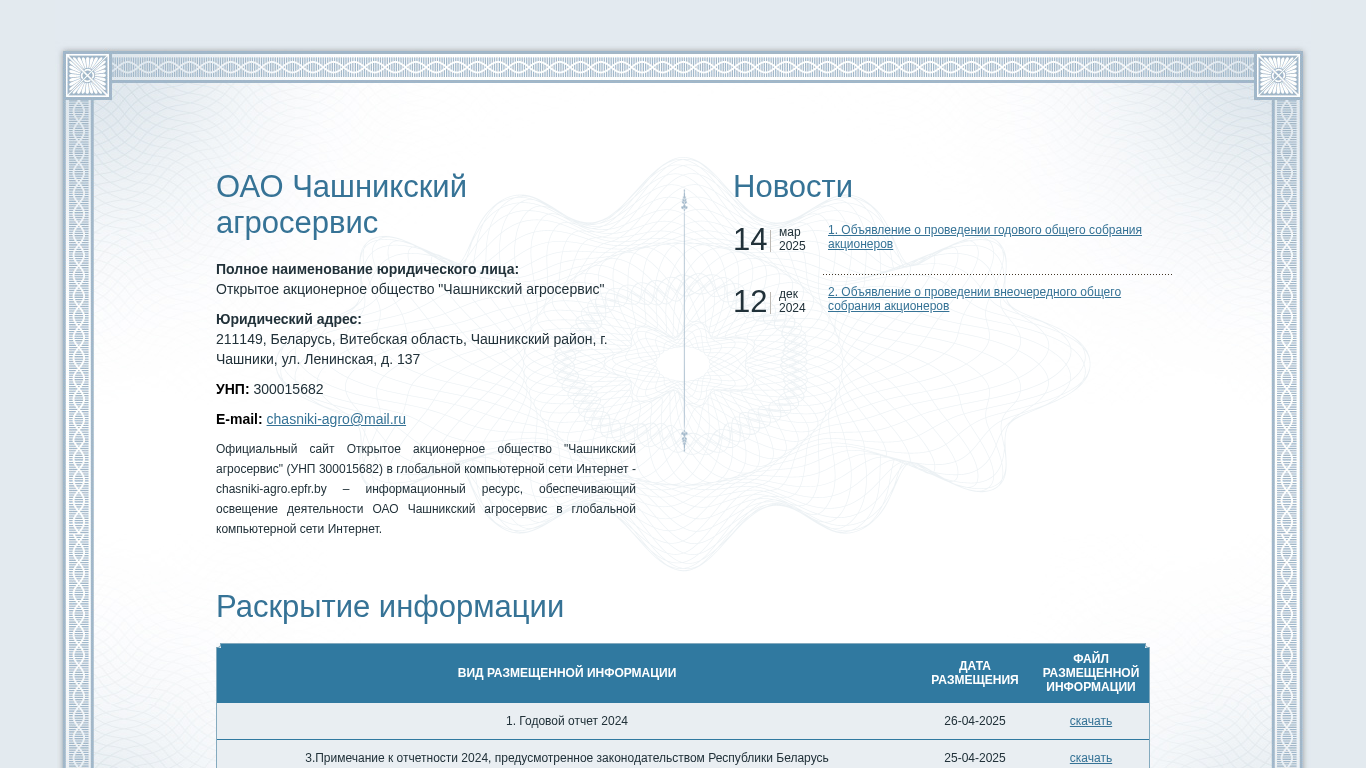Image resolution: width=1366 pixels, height=768 pixels.
Task: Click the 26-04-2025 date cell
Action: 974,721
